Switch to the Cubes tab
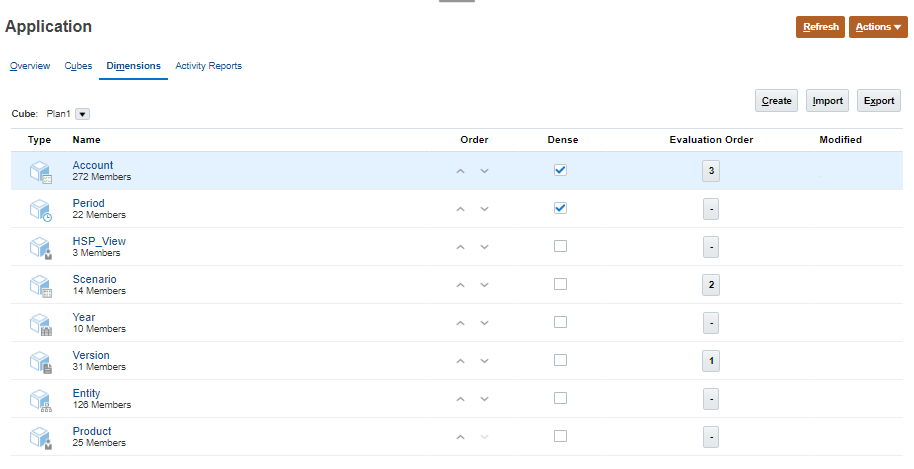The height and width of the screenshot is (469, 914). click(x=78, y=66)
